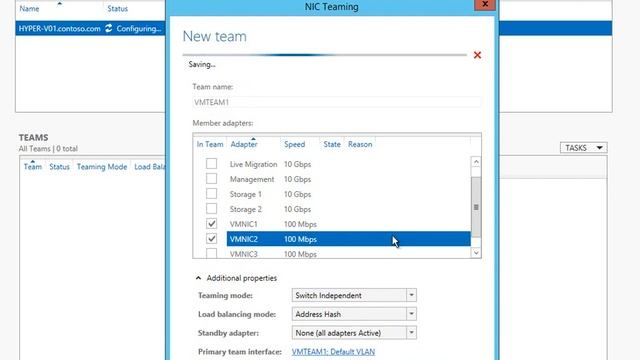640x360 pixels.
Task: Click adapter list scrollbar up arrow
Action: (476, 162)
